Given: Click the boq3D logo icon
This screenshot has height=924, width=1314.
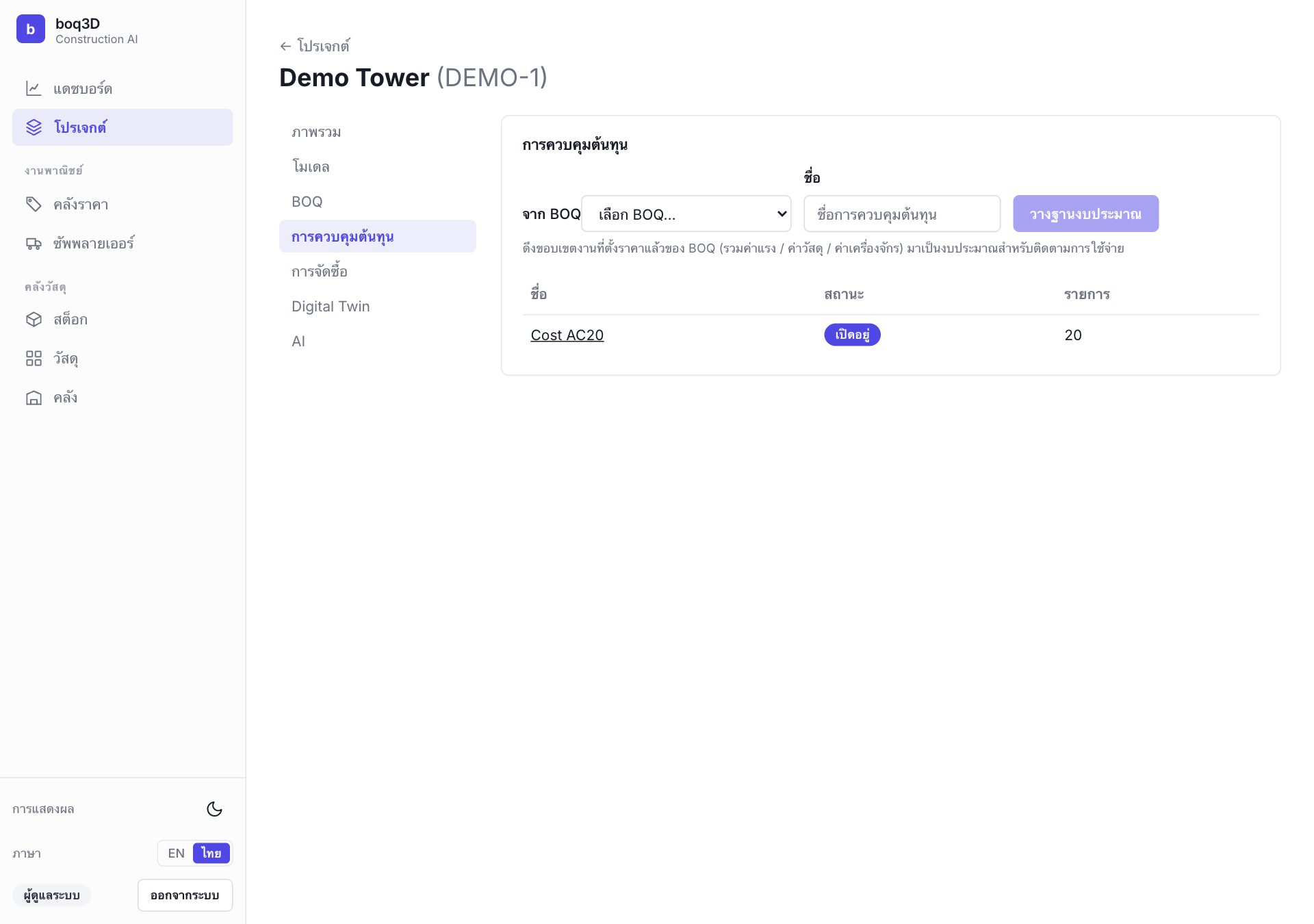Looking at the screenshot, I should tap(31, 29).
